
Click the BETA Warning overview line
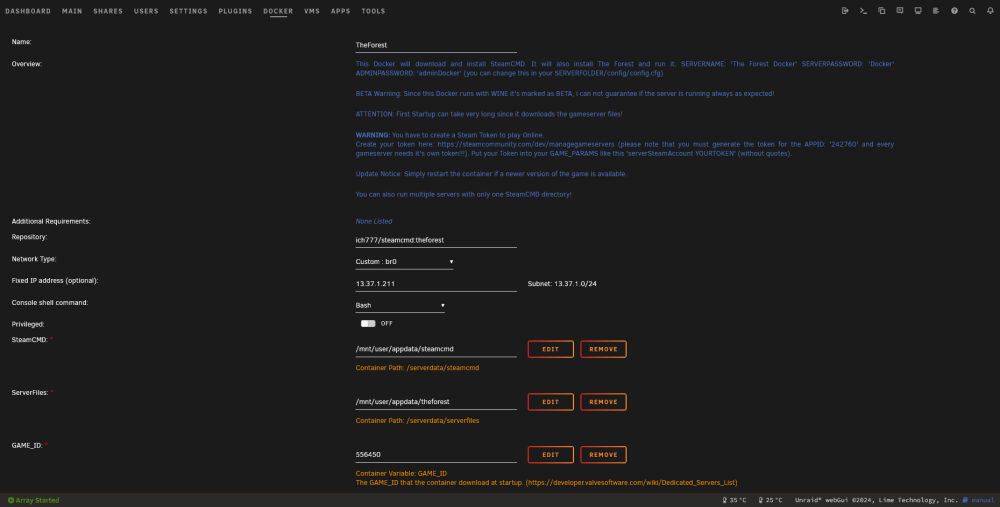point(565,94)
